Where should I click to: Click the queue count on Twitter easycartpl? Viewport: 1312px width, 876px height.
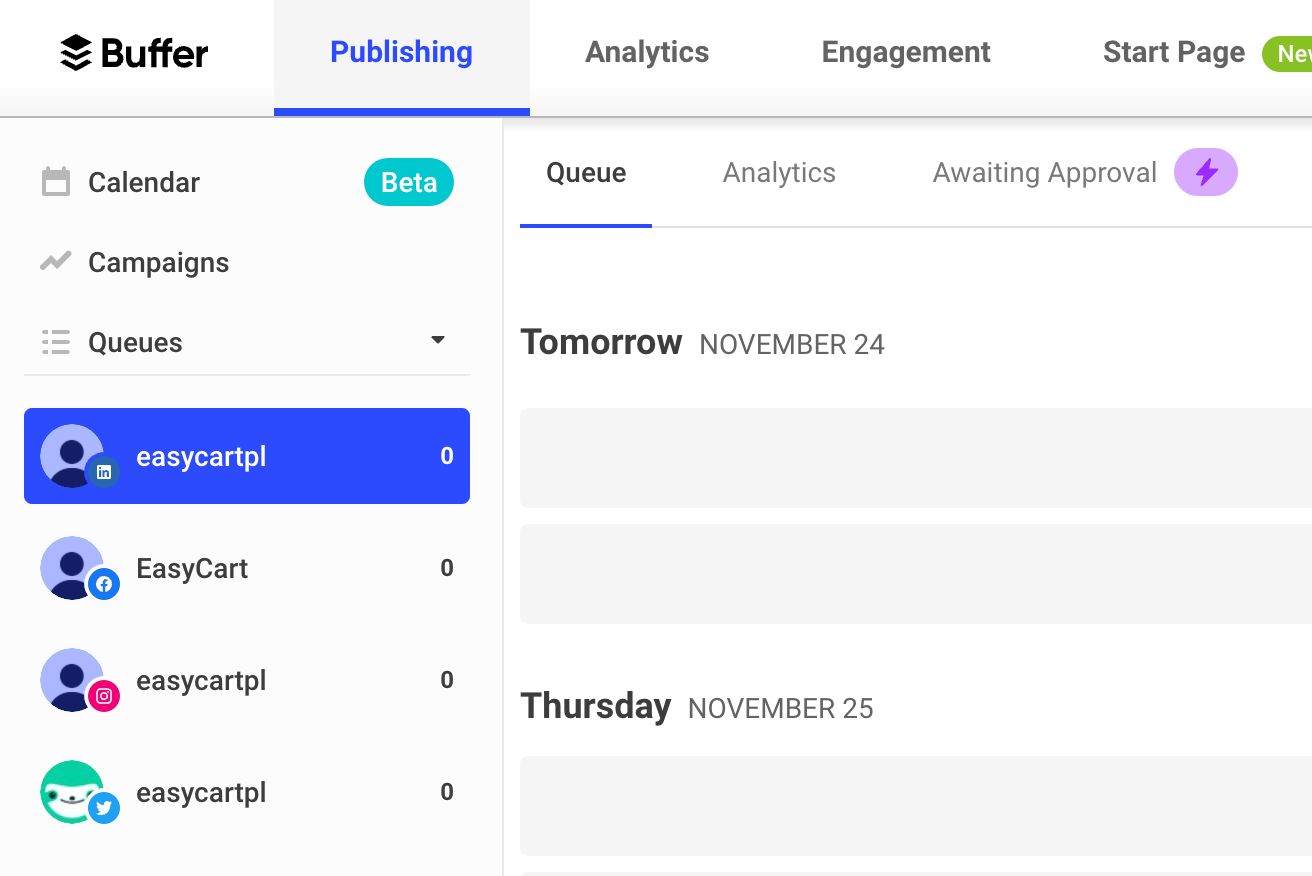447,792
